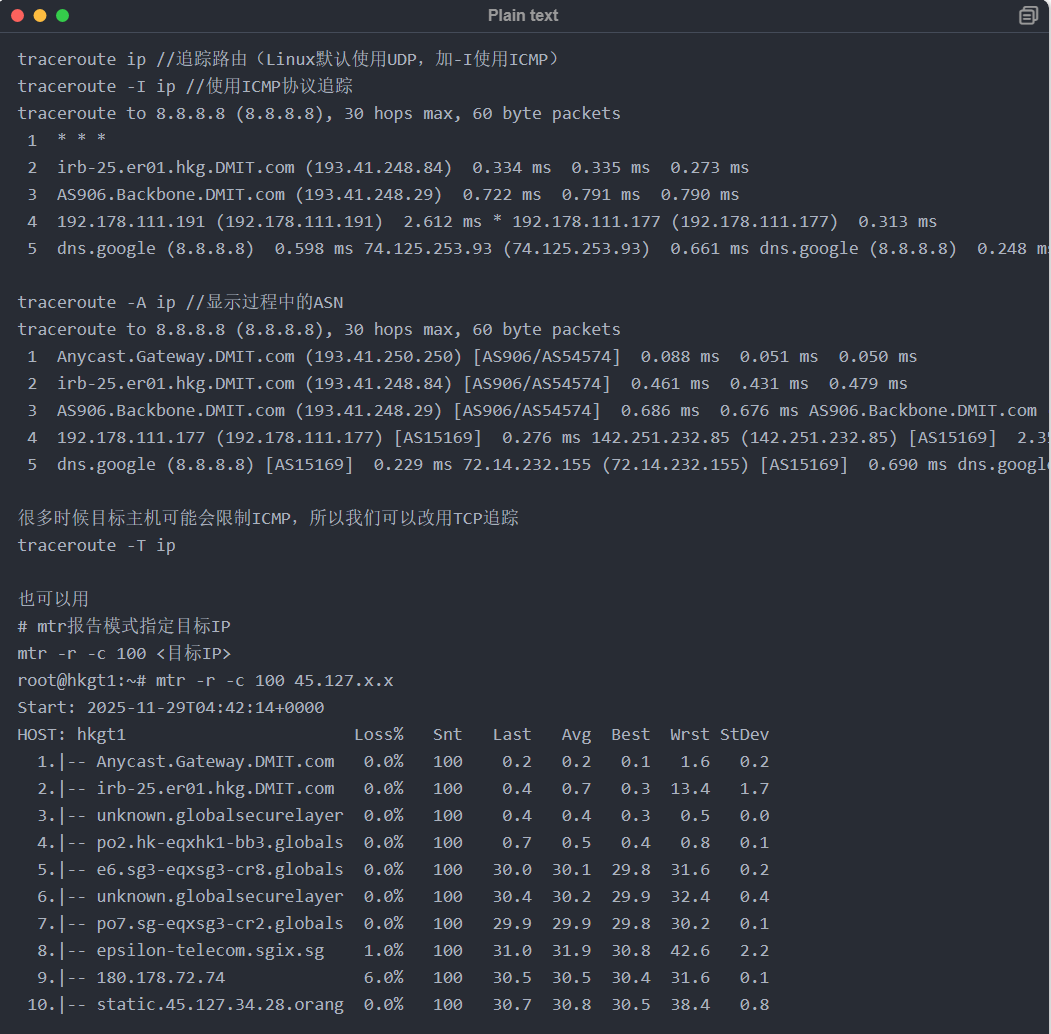This screenshot has width=1051, height=1034.
Task: Click the static.45.127.34.28.orang hostname in hop 10
Action: 219,1004
